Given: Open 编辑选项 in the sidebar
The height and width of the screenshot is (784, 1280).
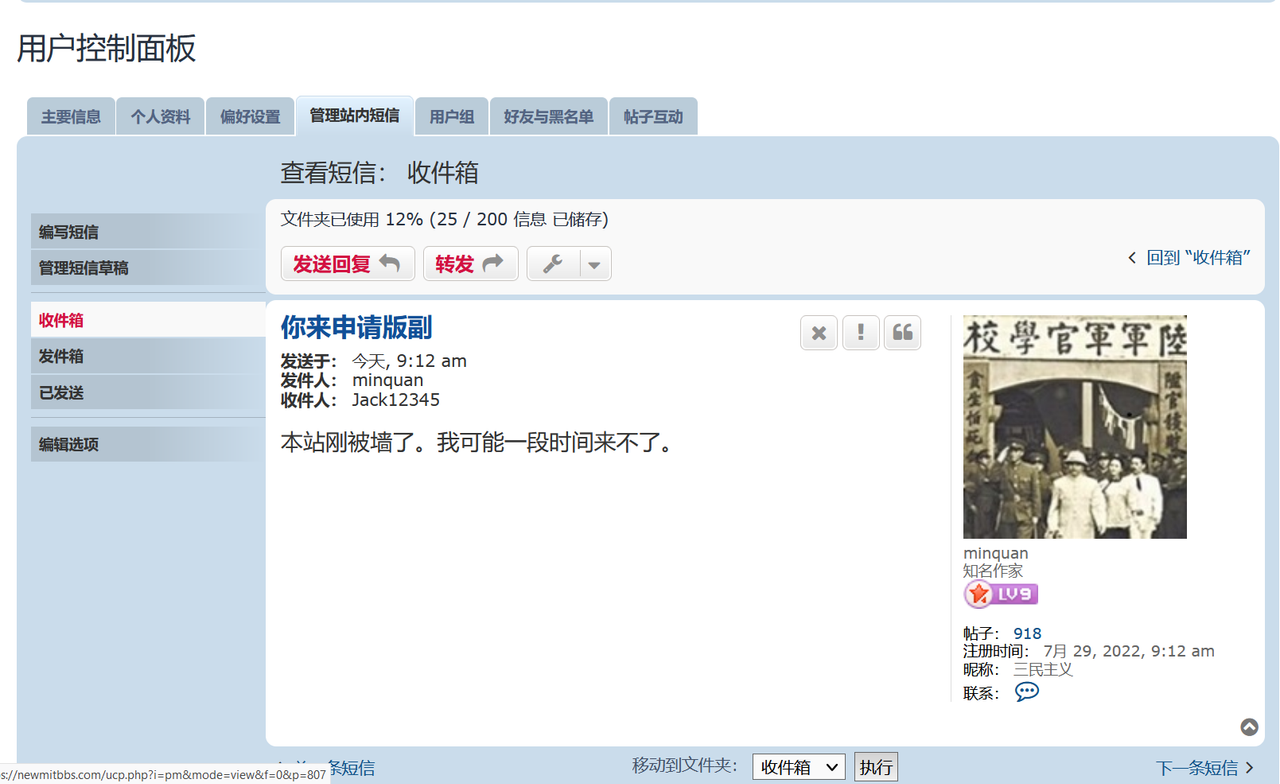Looking at the screenshot, I should [148, 444].
